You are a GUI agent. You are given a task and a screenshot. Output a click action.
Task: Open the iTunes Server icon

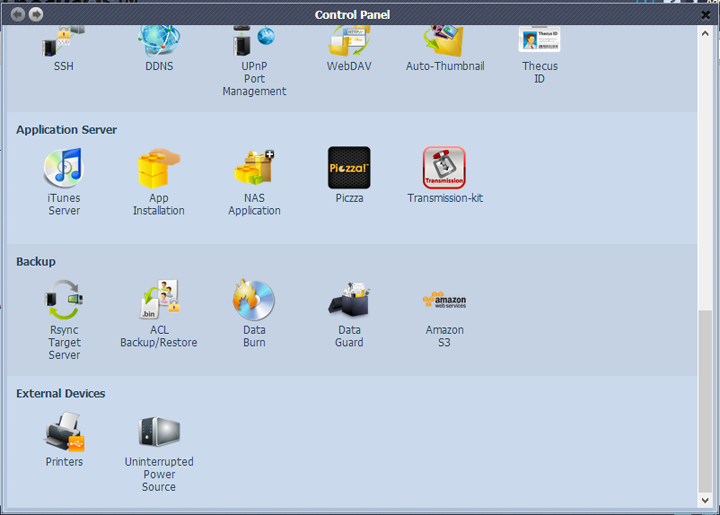pyautogui.click(x=63, y=168)
